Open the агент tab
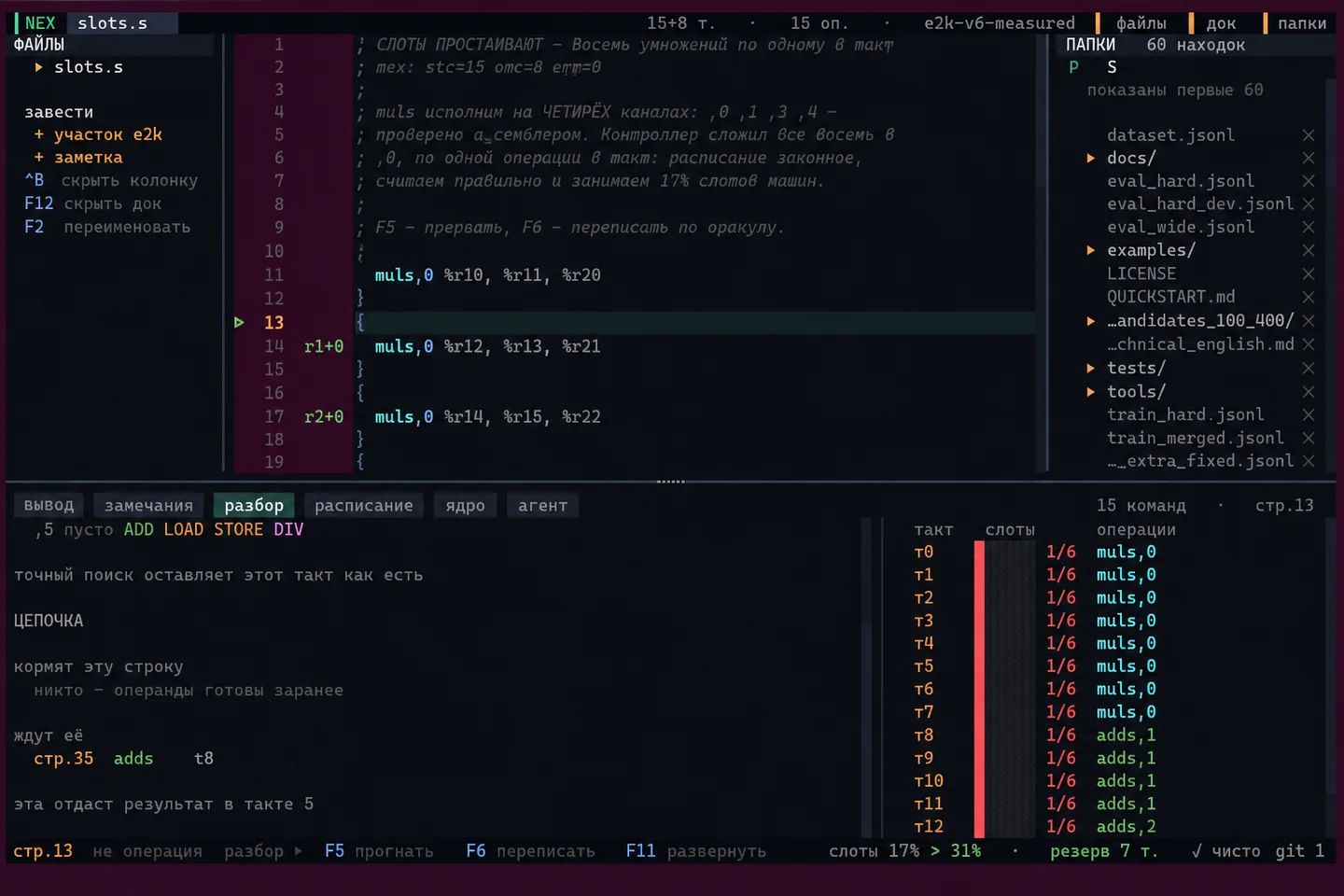Viewport: 1344px width, 896px height. 542,505
